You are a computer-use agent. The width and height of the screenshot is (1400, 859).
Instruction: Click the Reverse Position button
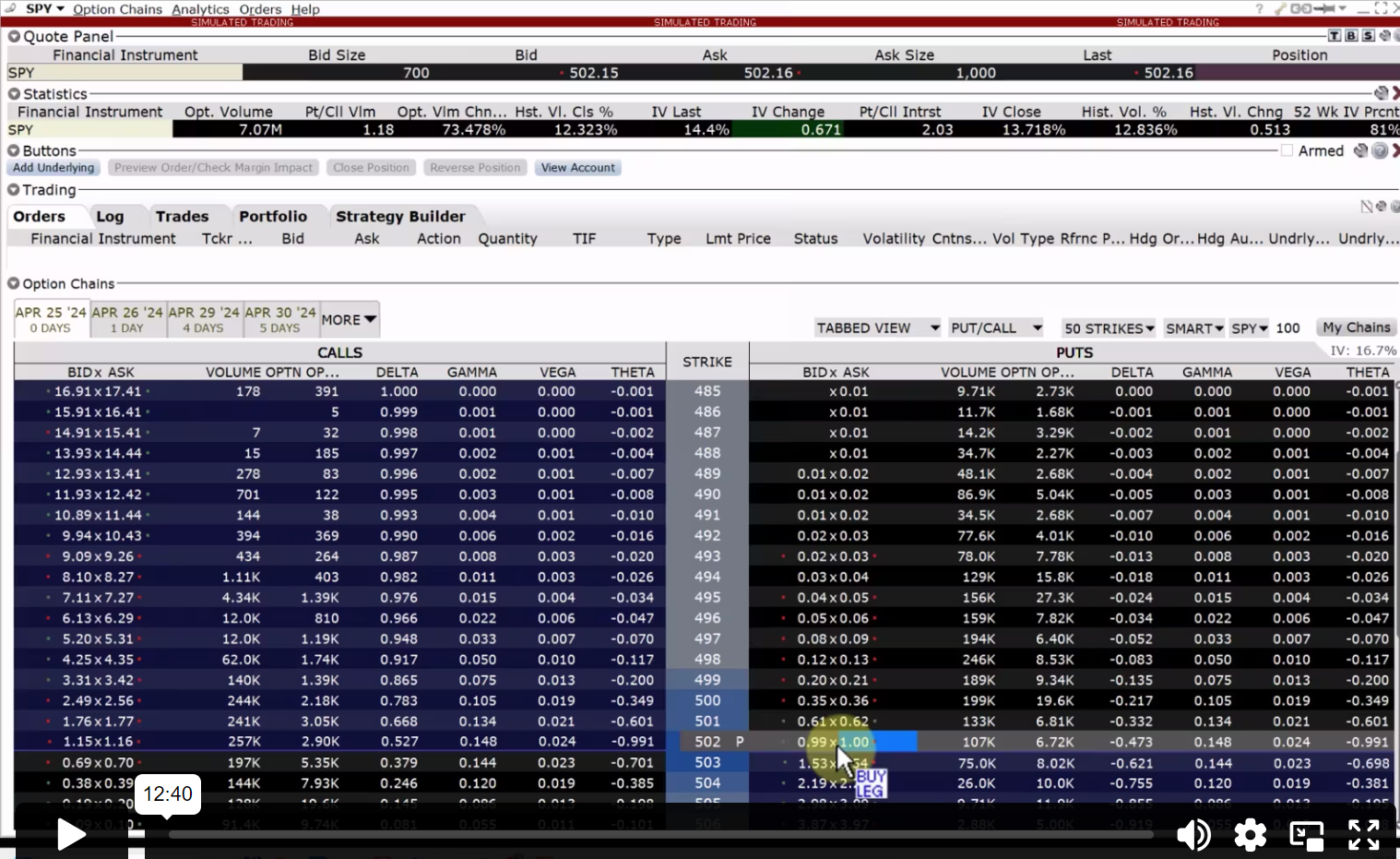pos(475,168)
